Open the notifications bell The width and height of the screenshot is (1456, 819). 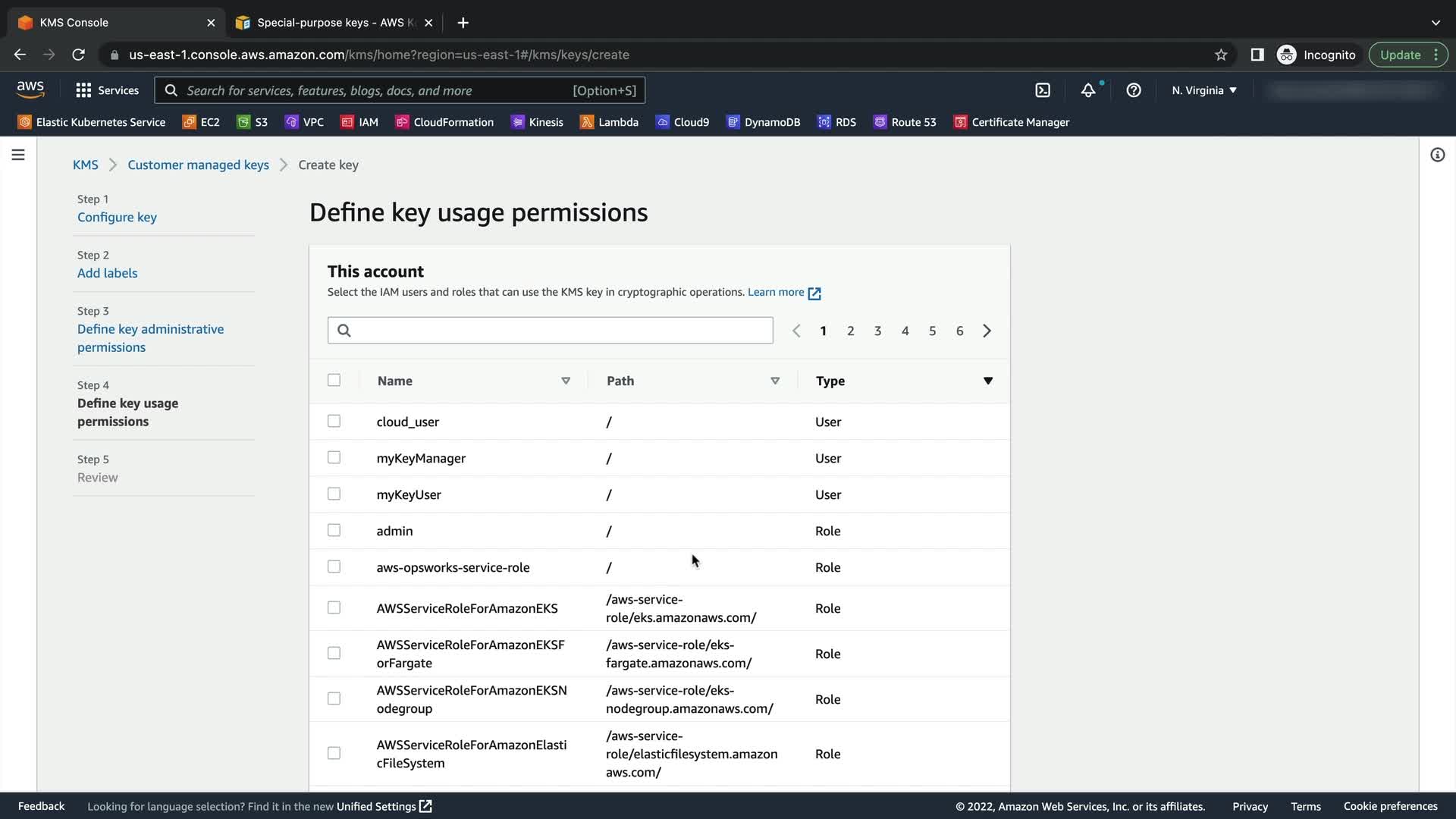click(x=1088, y=90)
